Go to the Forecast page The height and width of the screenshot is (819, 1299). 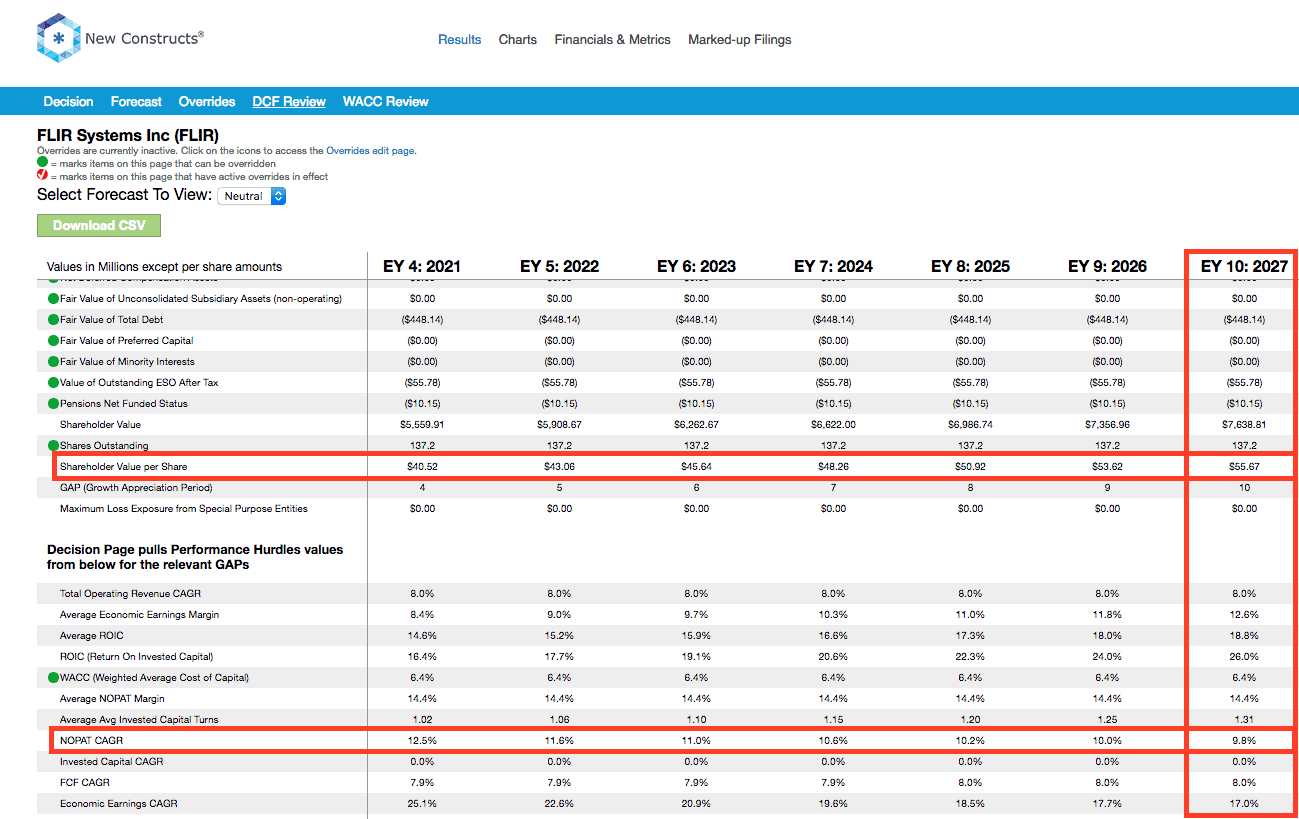(136, 102)
